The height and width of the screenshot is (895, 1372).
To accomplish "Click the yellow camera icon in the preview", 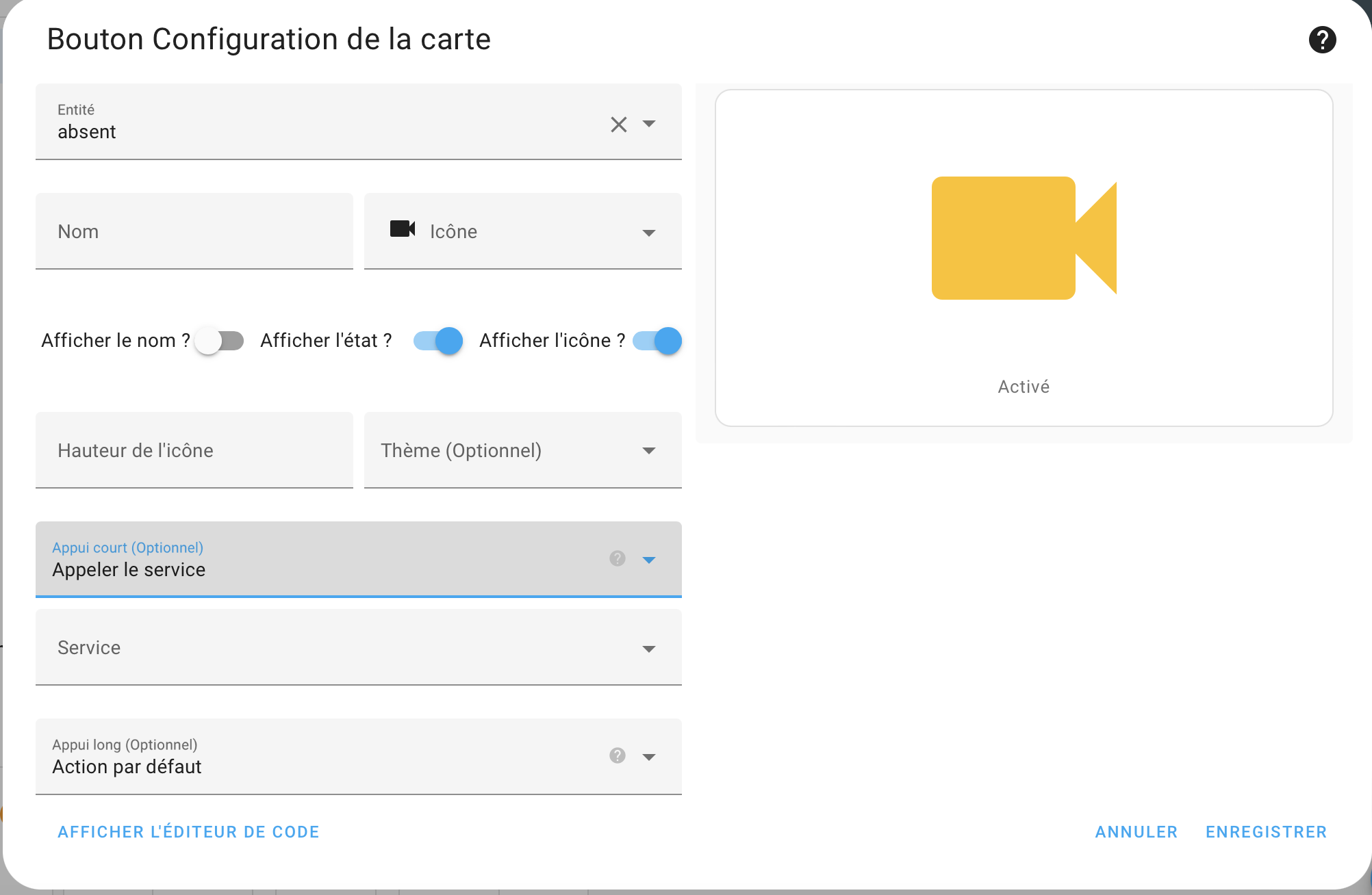I will tap(1023, 238).
